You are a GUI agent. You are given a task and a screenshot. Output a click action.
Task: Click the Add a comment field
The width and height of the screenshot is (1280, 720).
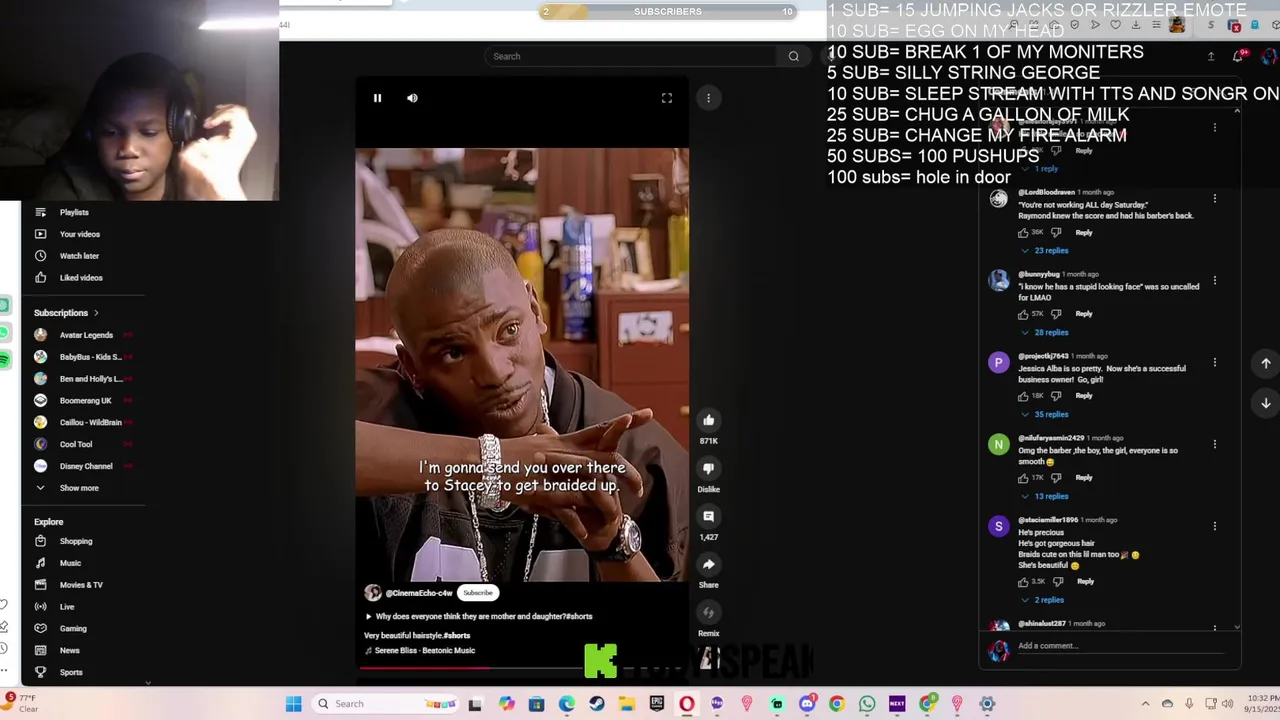tap(1120, 647)
